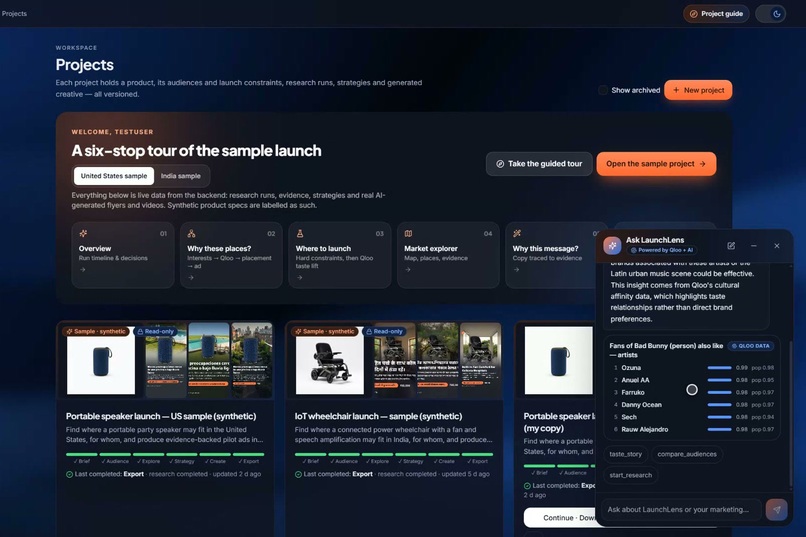Viewport: 806px width, 537px height.
Task: Minimize the Ask LaunchLens panel
Action: (x=754, y=246)
